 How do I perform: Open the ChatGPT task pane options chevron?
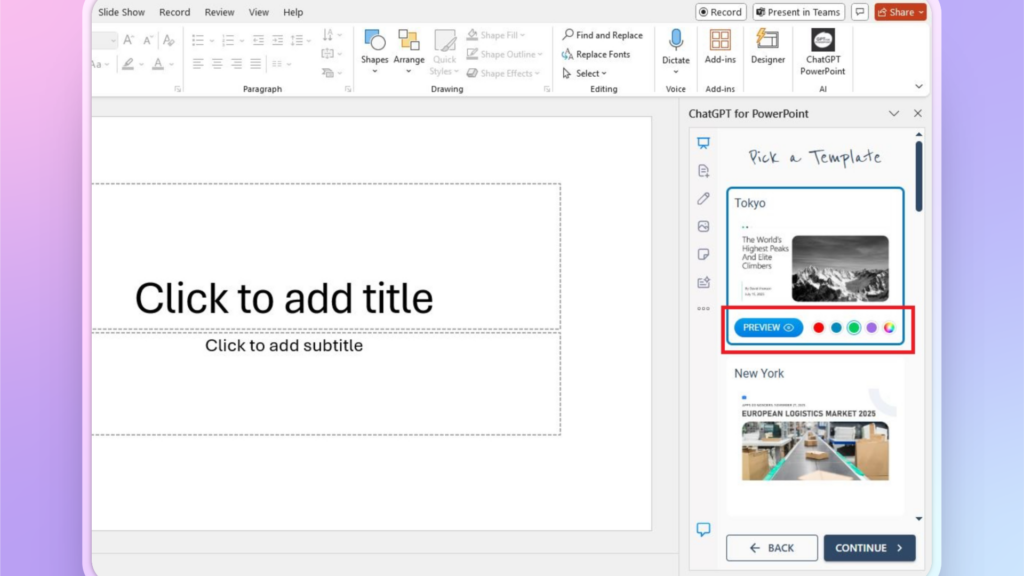tap(893, 114)
